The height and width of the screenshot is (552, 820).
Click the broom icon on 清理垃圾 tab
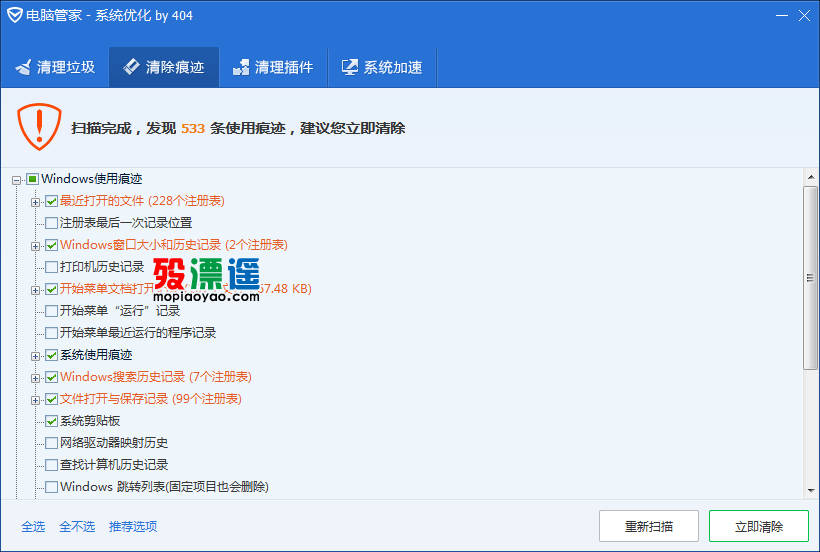(x=24, y=67)
